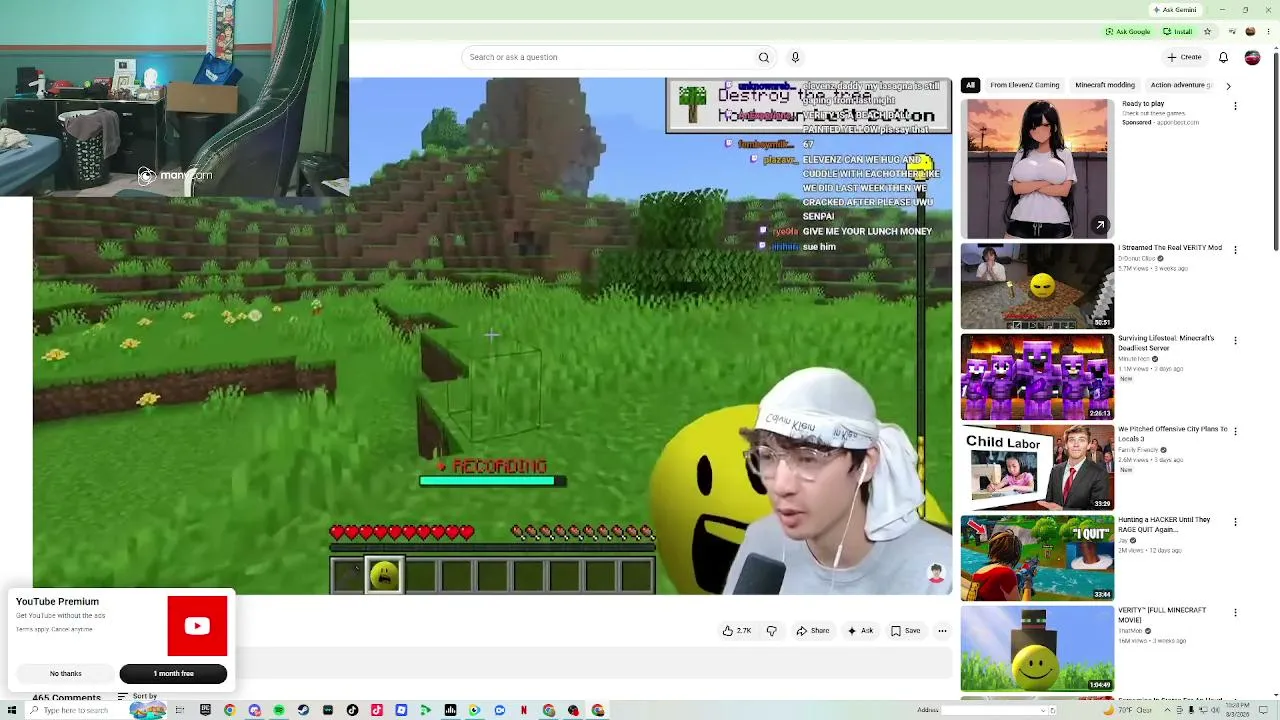Open the Child Labor video thumbnail
Image resolution: width=1280 pixels, height=720 pixels.
click(x=1037, y=467)
